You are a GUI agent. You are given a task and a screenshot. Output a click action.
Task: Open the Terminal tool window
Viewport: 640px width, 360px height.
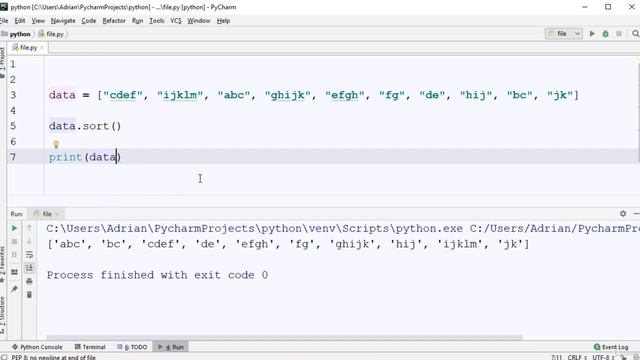point(90,347)
